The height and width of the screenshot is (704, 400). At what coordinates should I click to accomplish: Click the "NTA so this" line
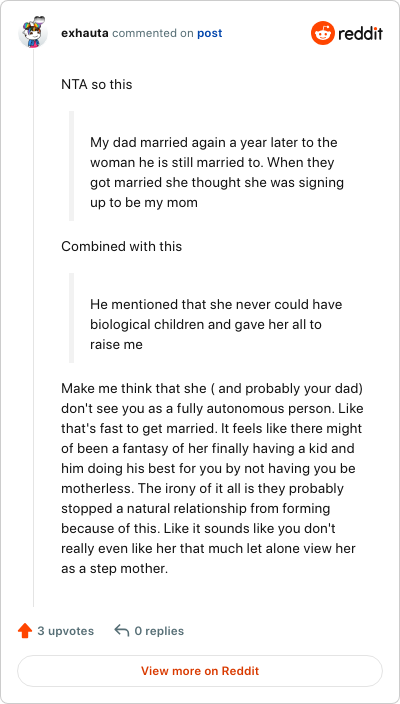coord(97,84)
